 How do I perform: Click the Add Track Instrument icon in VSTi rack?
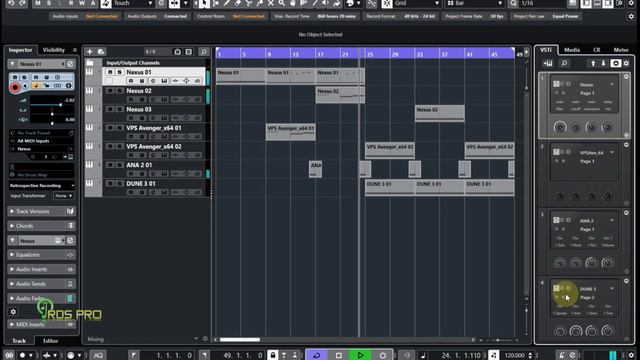tap(547, 63)
